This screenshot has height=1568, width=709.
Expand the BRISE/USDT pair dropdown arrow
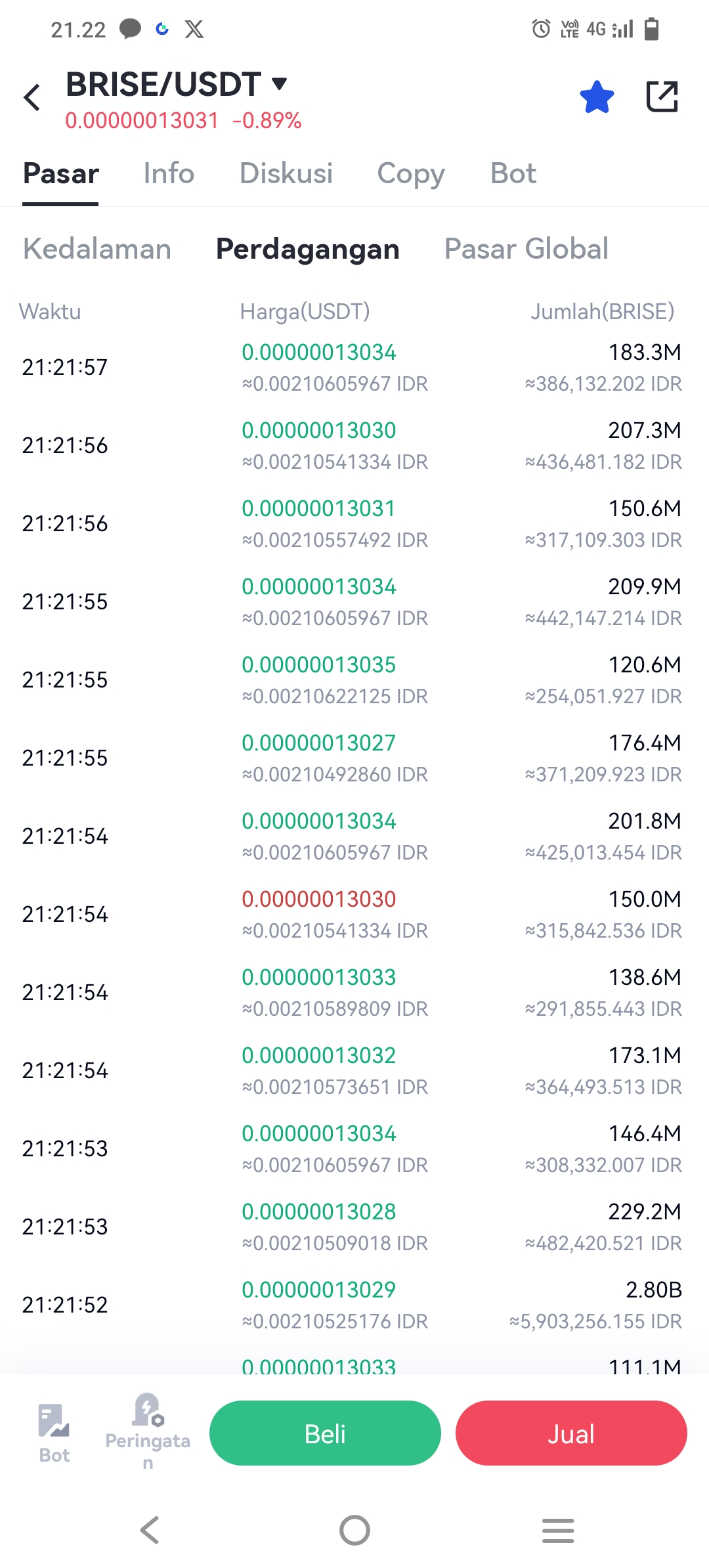point(280,83)
